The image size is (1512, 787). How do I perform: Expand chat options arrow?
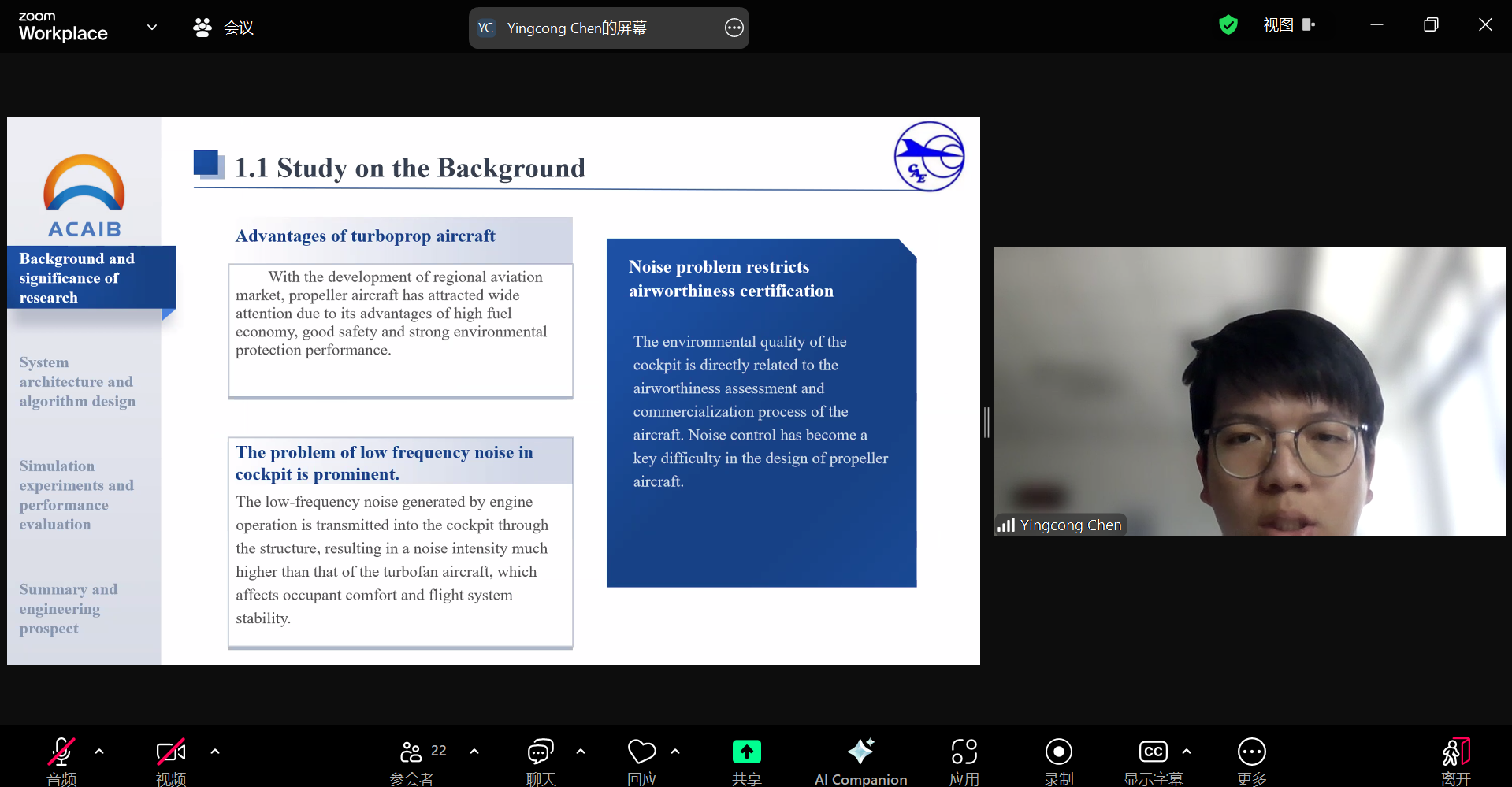click(581, 752)
